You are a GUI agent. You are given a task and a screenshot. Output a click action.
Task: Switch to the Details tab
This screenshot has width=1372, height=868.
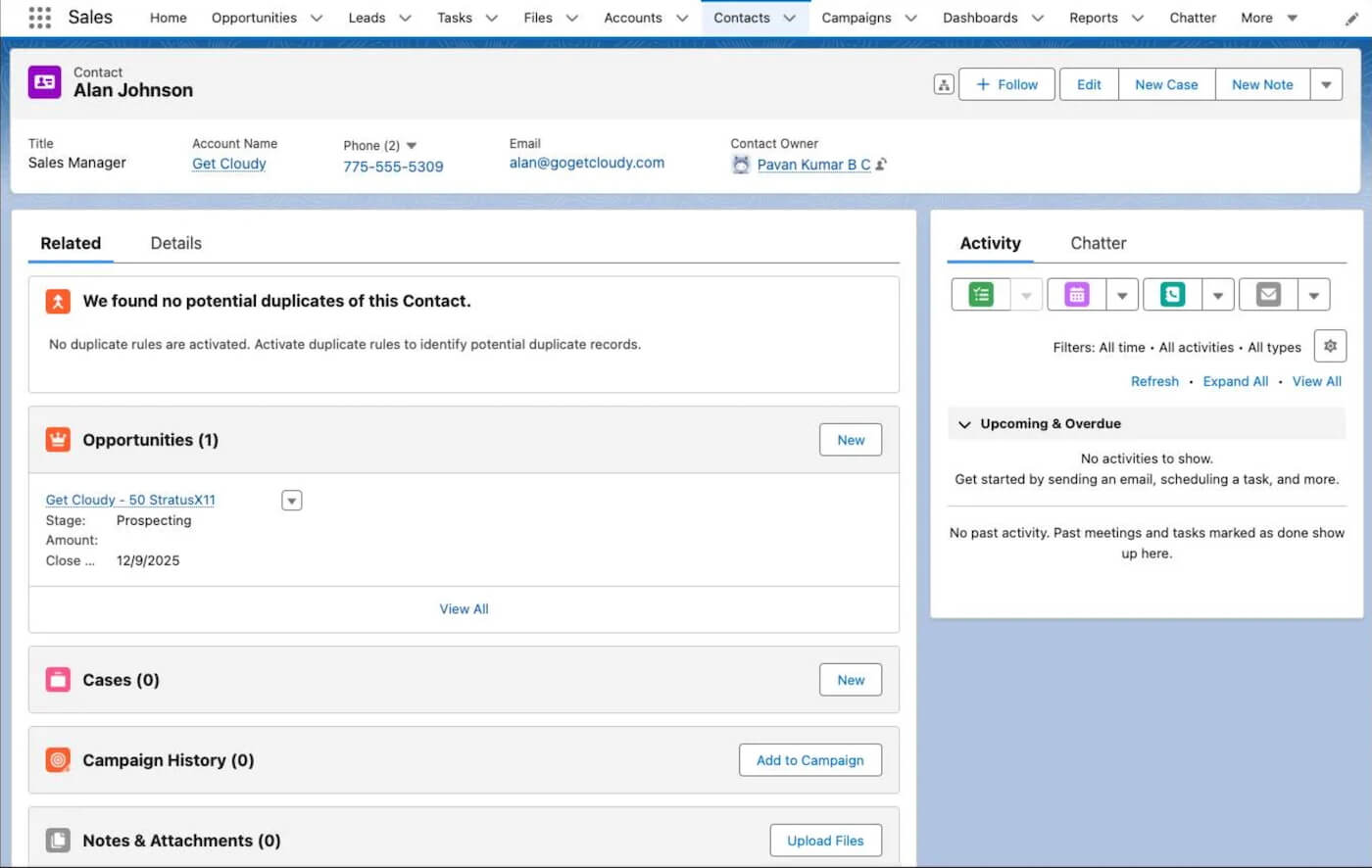[175, 243]
